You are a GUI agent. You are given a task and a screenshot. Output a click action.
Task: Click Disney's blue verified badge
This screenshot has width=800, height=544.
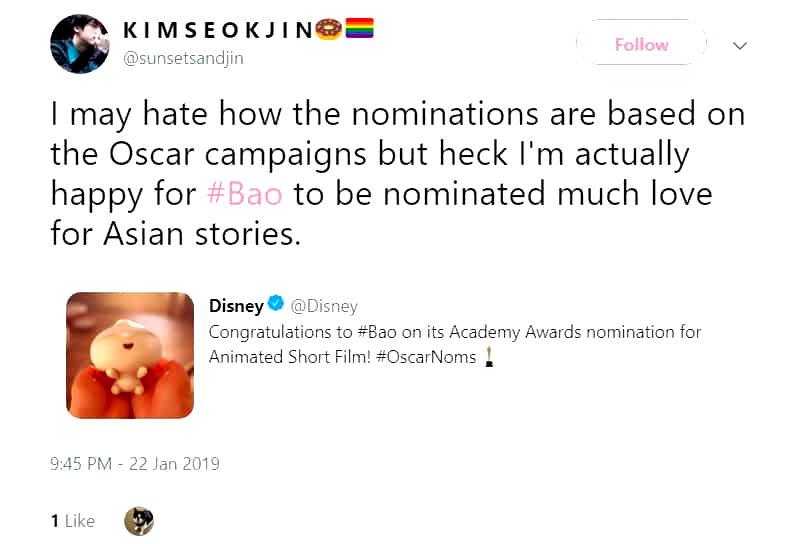click(x=276, y=306)
